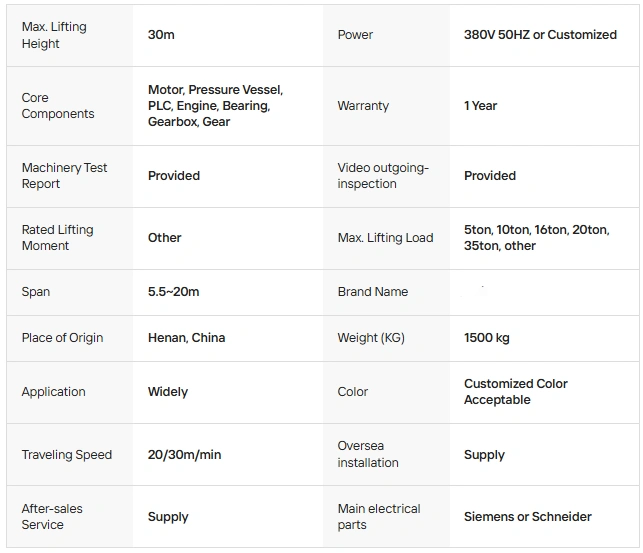Click the "Video outgoing-inspection" label
643x553 pixels.
click(383, 176)
